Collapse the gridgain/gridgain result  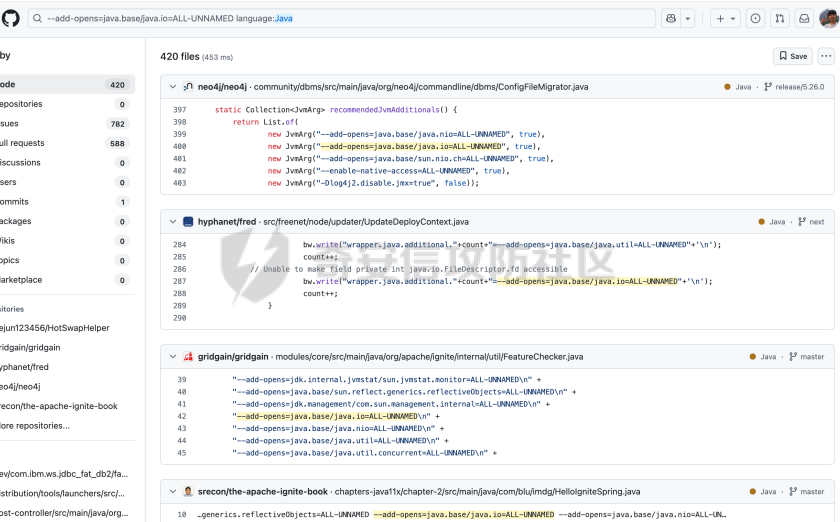[x=172, y=357]
